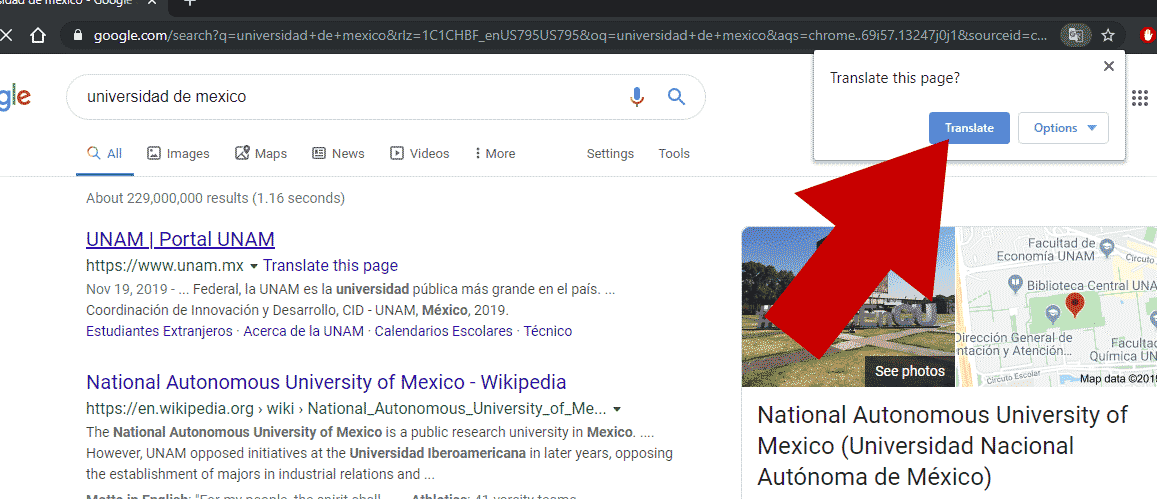Click the Google logo
Screen dimensions: 1157x499
pyautogui.click(x=15, y=97)
